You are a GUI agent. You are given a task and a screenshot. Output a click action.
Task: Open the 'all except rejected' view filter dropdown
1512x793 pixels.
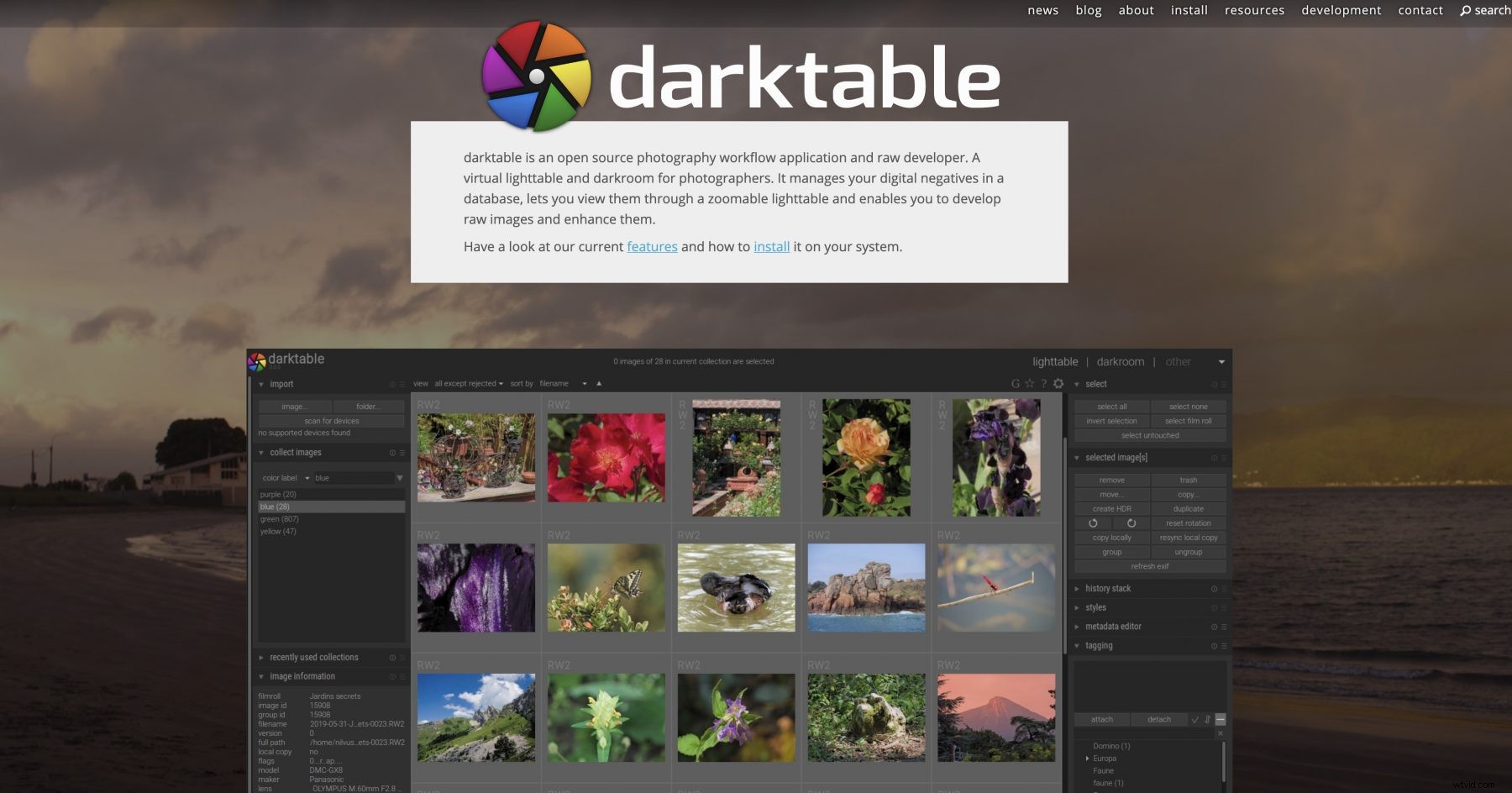pyautogui.click(x=467, y=383)
